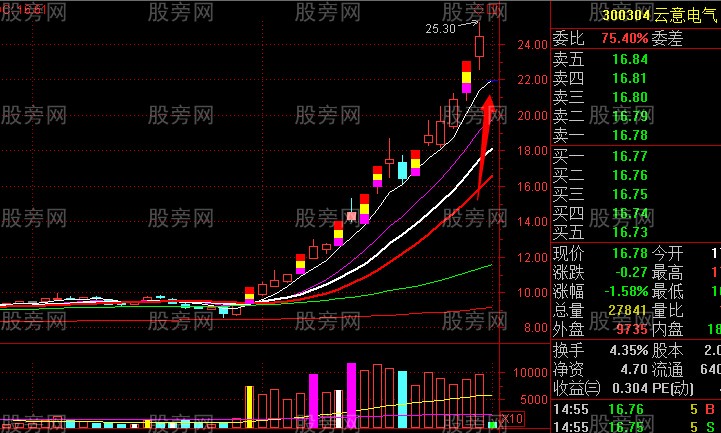Select the 14:55 tick priced 16.76
Screen dimensions: 721x433
click(x=626, y=409)
